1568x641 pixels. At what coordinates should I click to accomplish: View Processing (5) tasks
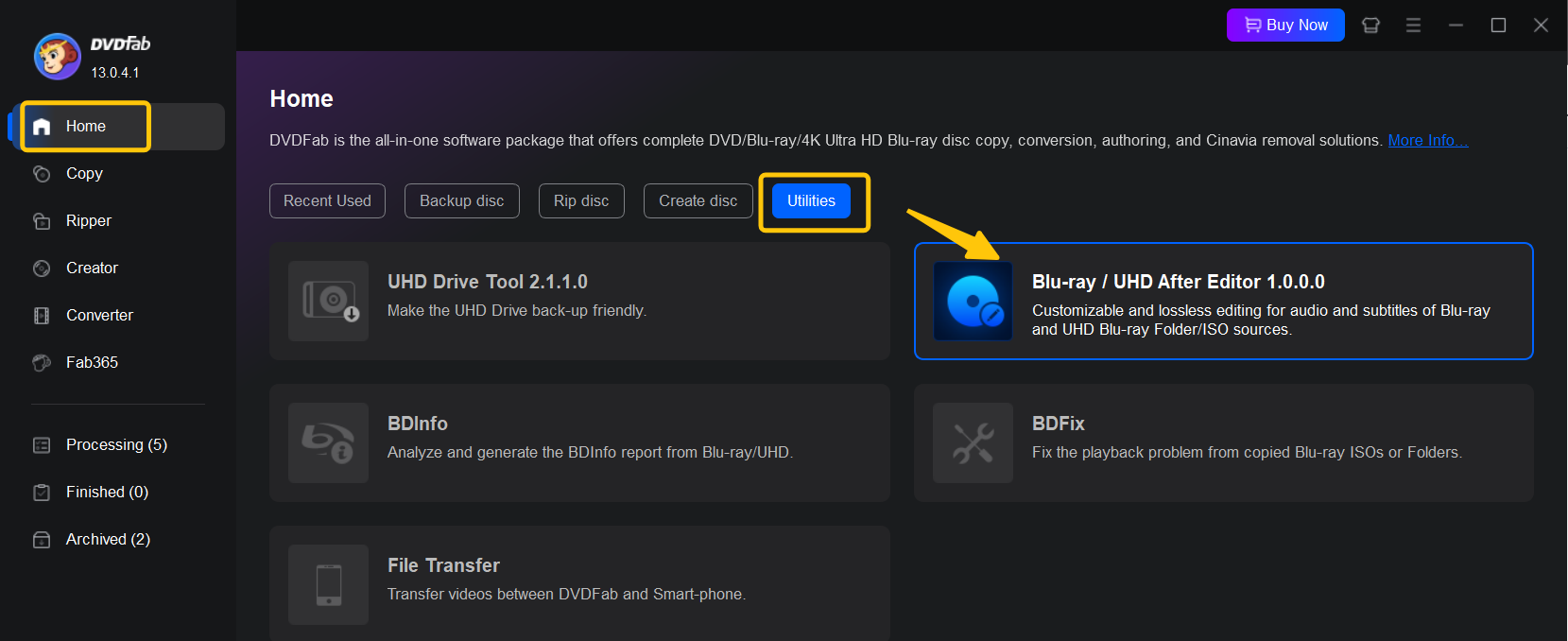pos(116,445)
